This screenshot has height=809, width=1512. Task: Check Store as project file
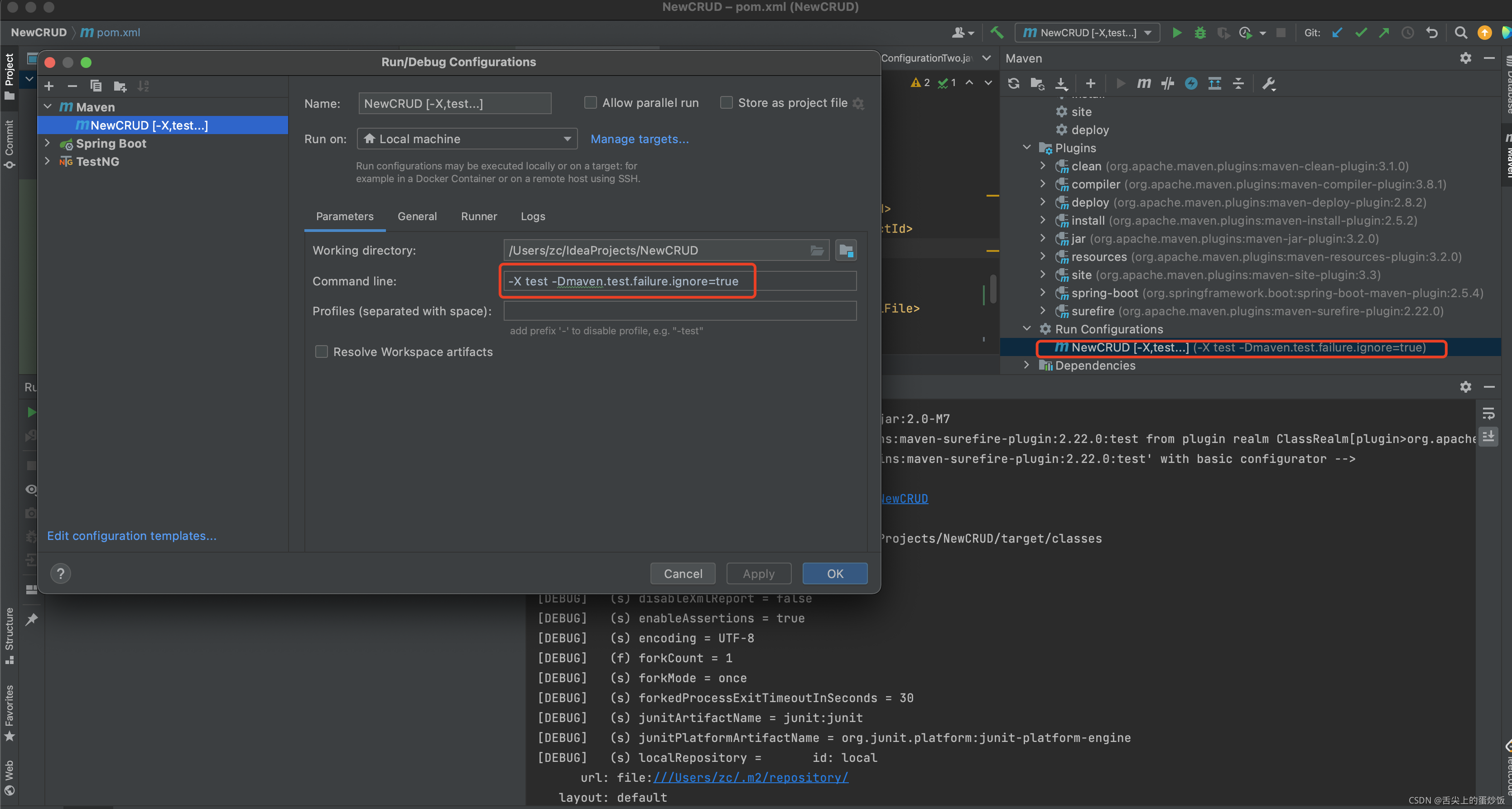(x=726, y=103)
